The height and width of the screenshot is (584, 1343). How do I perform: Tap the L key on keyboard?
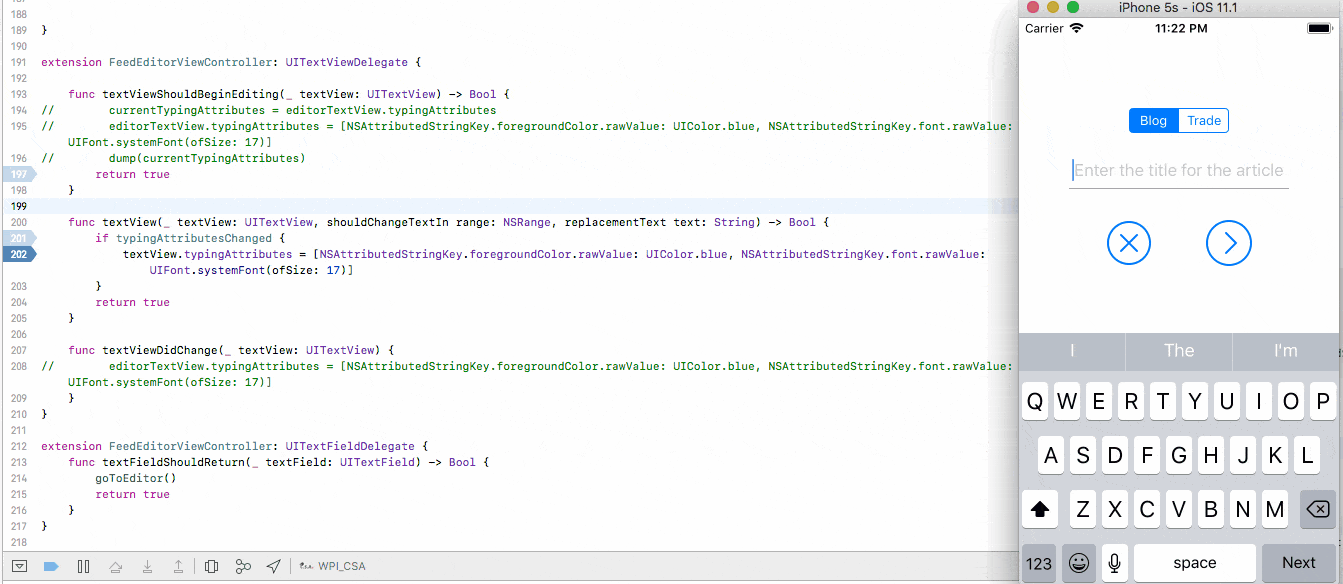[x=1307, y=456]
